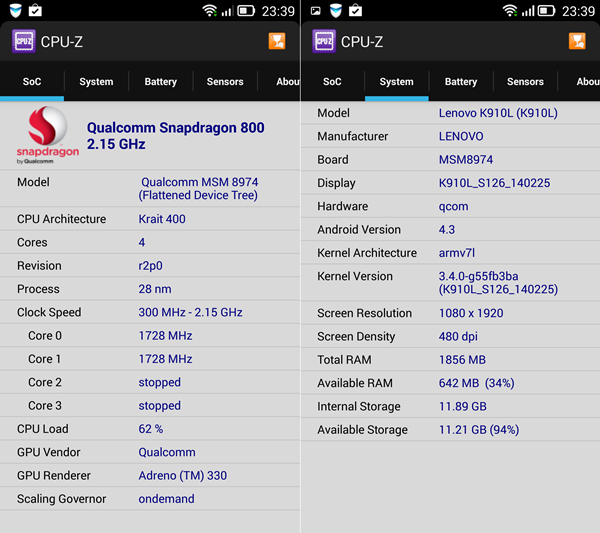Tap shield notification icon in right status bar
600x533 pixels.
point(336,11)
